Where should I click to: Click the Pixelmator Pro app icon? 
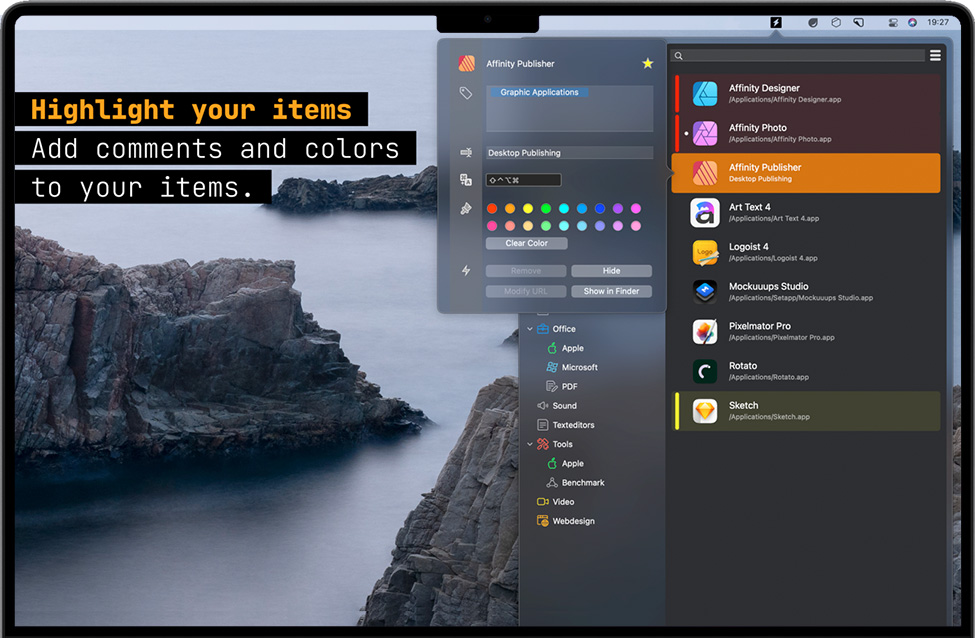click(x=705, y=332)
